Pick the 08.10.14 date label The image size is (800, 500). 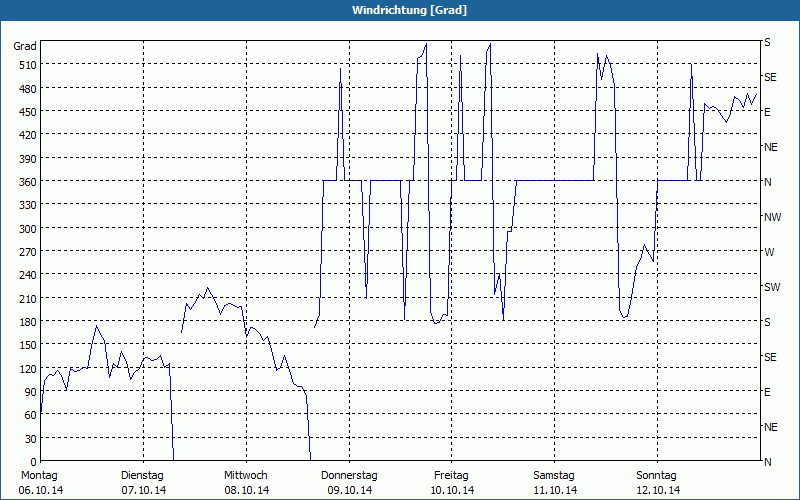pos(246,490)
